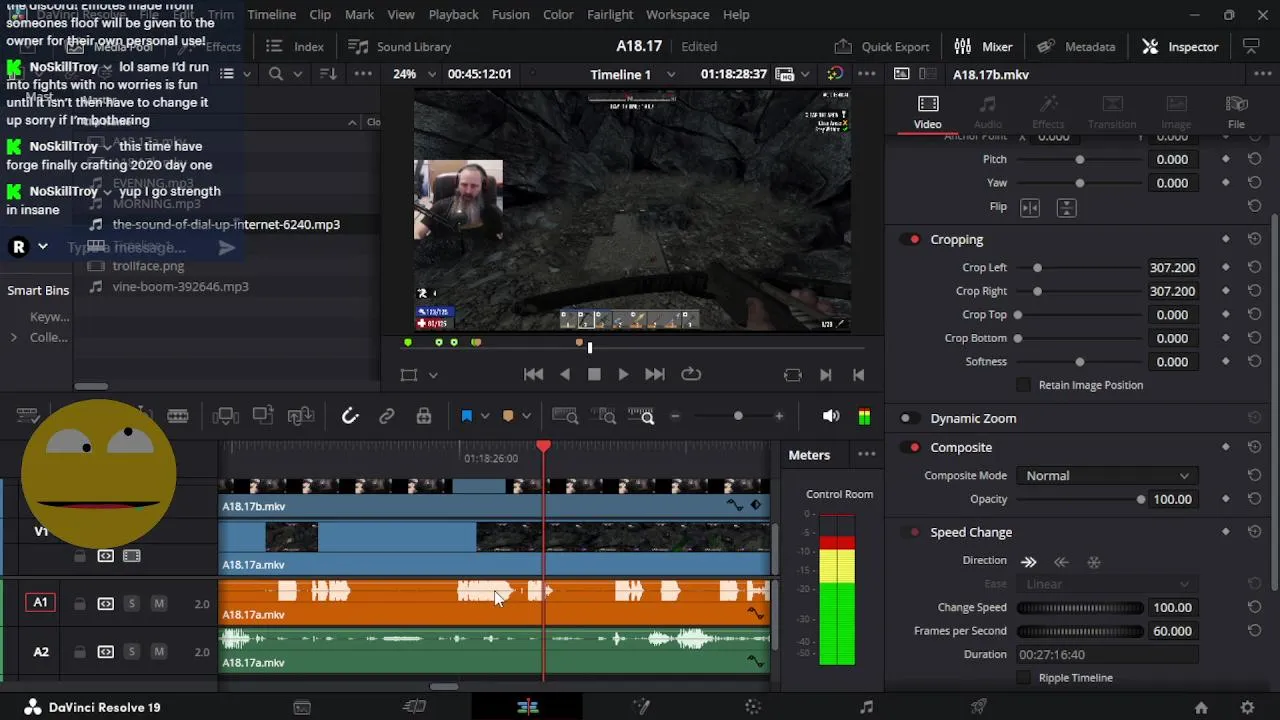Flip the clip horizontally
This screenshot has width=1280, height=720.
(x=1030, y=207)
